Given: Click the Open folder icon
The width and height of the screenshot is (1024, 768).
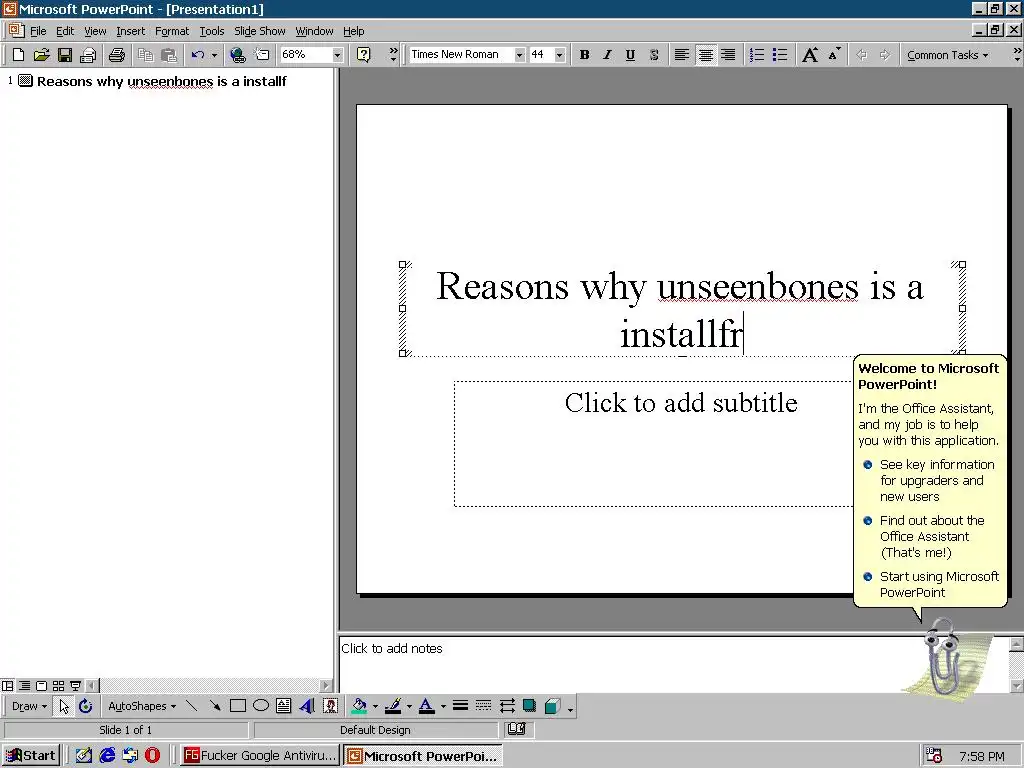Looking at the screenshot, I should (41, 55).
